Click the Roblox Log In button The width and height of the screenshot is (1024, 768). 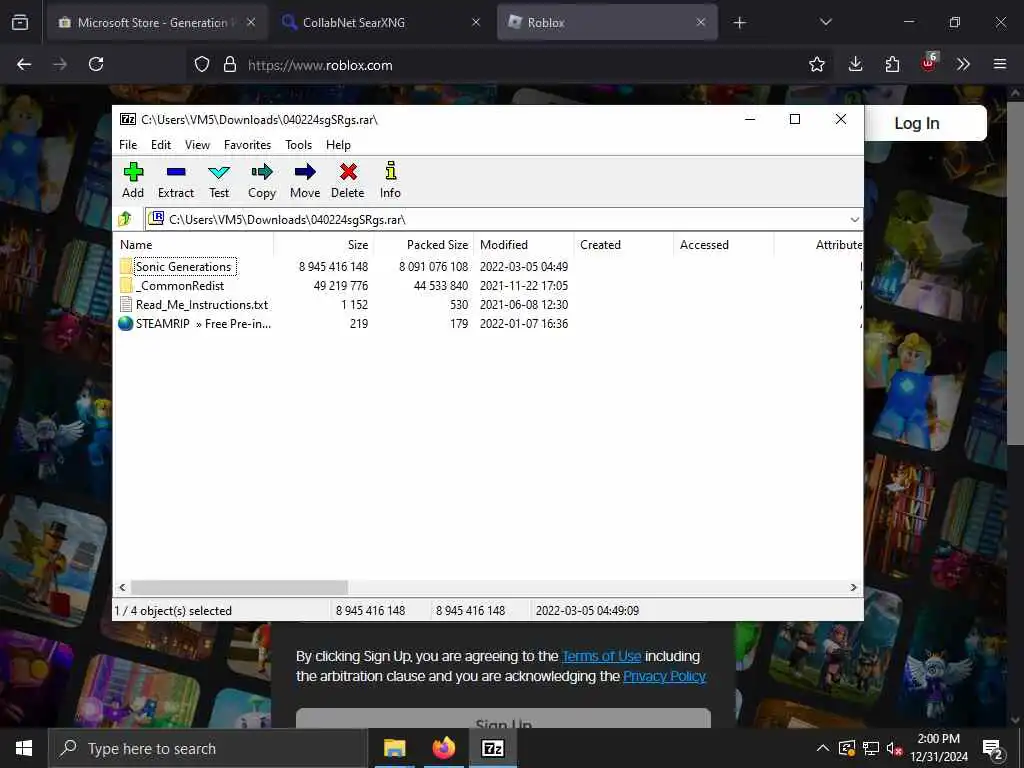pyautogui.click(x=917, y=123)
